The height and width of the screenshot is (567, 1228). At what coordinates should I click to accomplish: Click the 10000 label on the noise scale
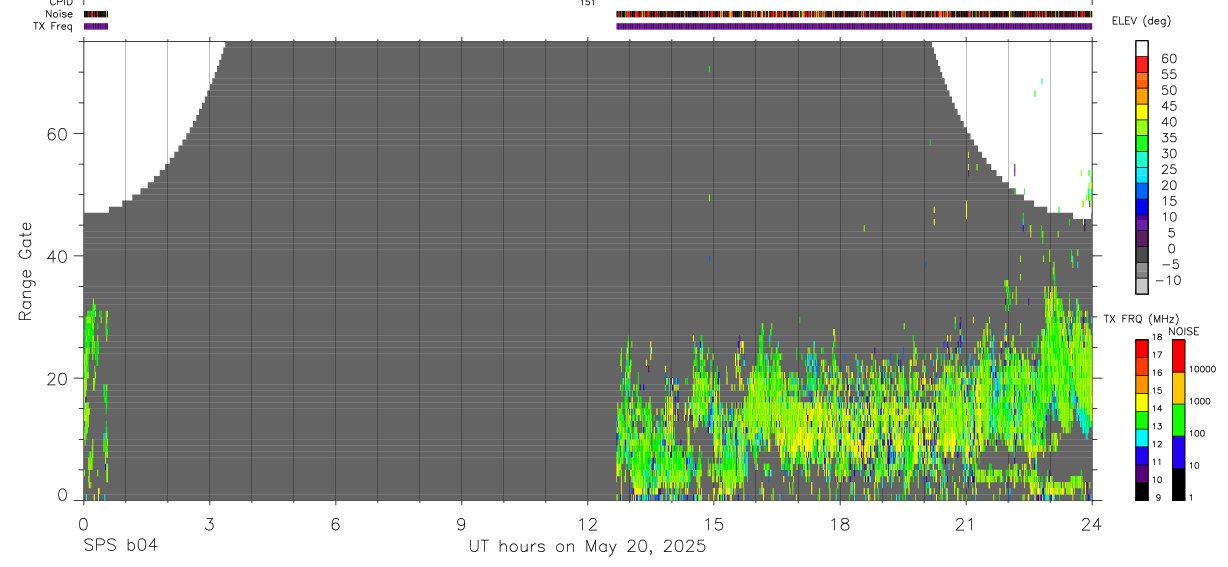point(1202,369)
